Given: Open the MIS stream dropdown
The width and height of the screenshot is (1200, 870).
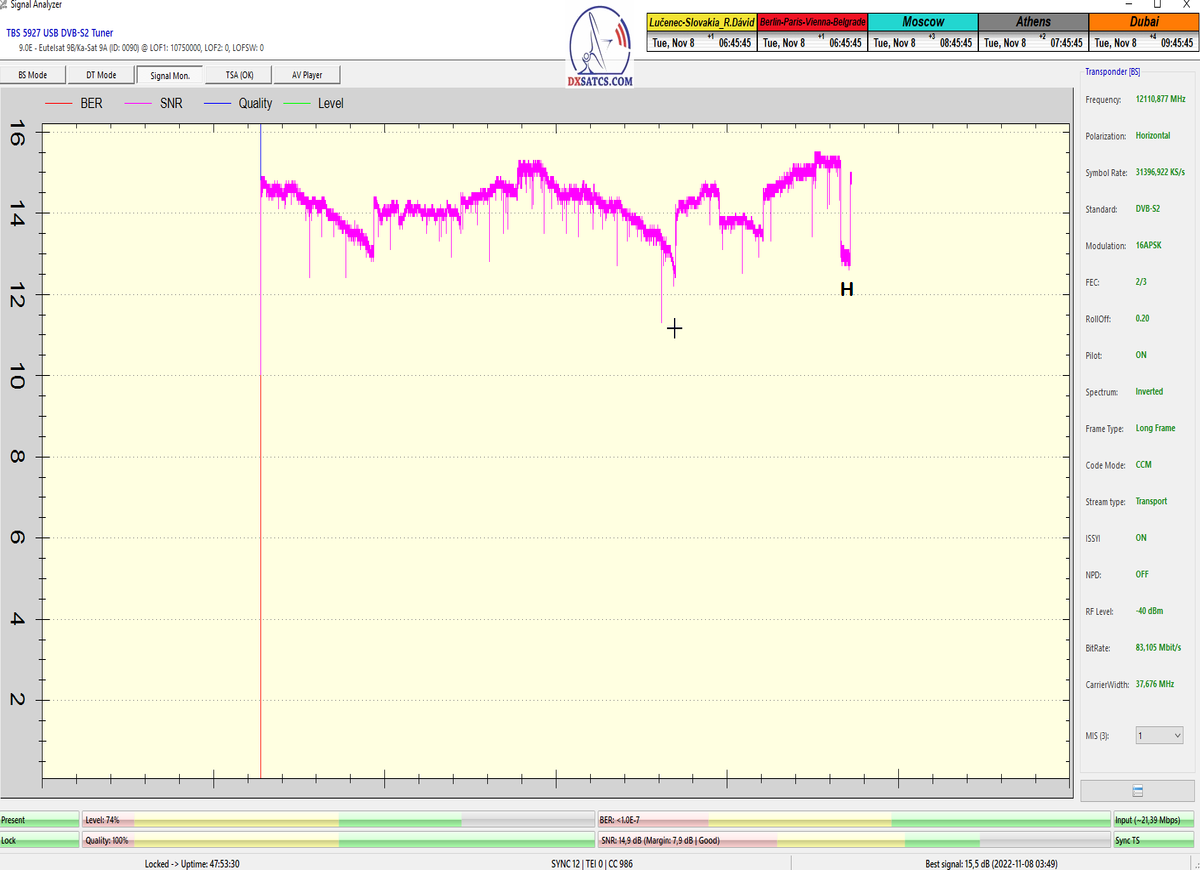Looking at the screenshot, I should 1159,736.
